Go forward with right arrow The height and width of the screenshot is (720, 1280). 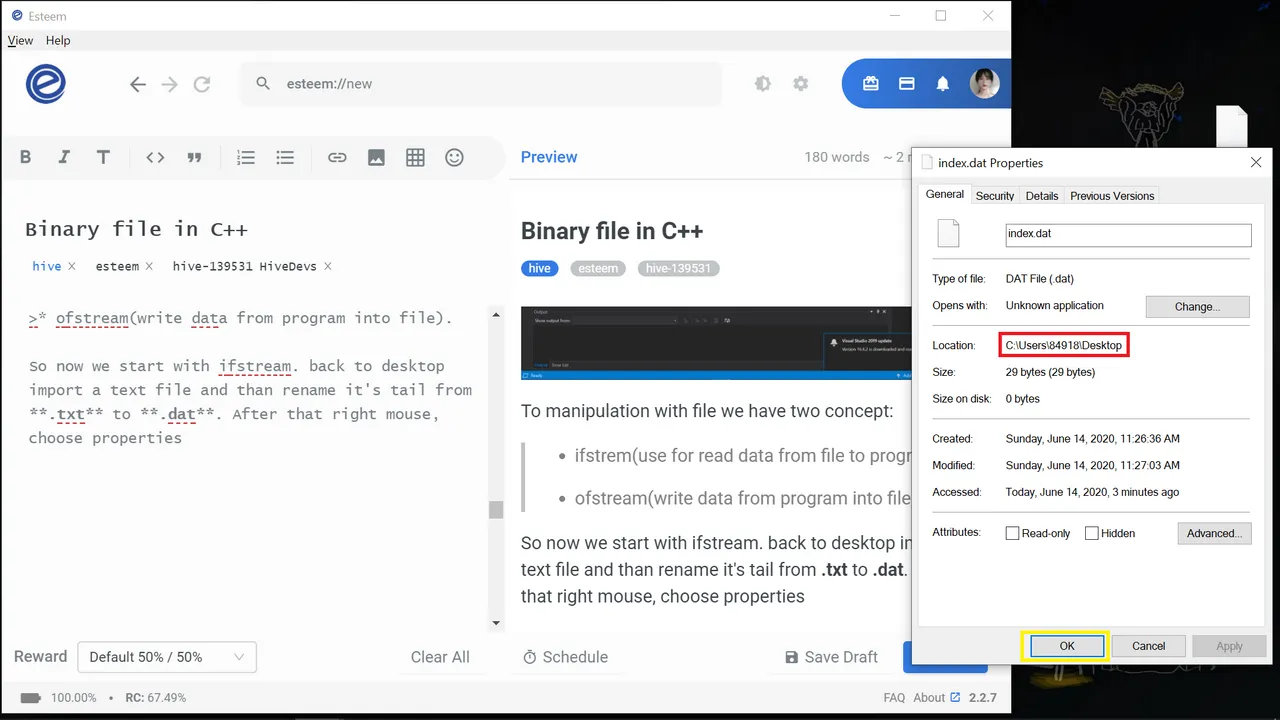click(170, 84)
